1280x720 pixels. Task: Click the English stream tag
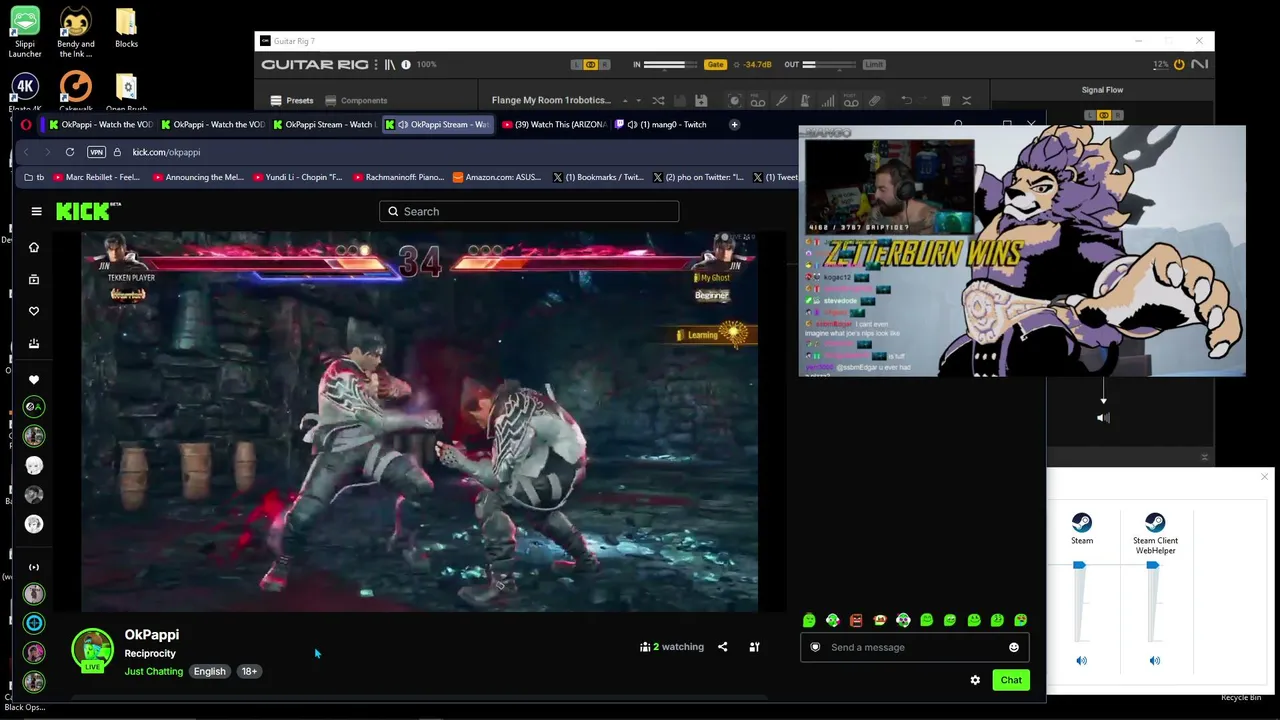pos(210,672)
